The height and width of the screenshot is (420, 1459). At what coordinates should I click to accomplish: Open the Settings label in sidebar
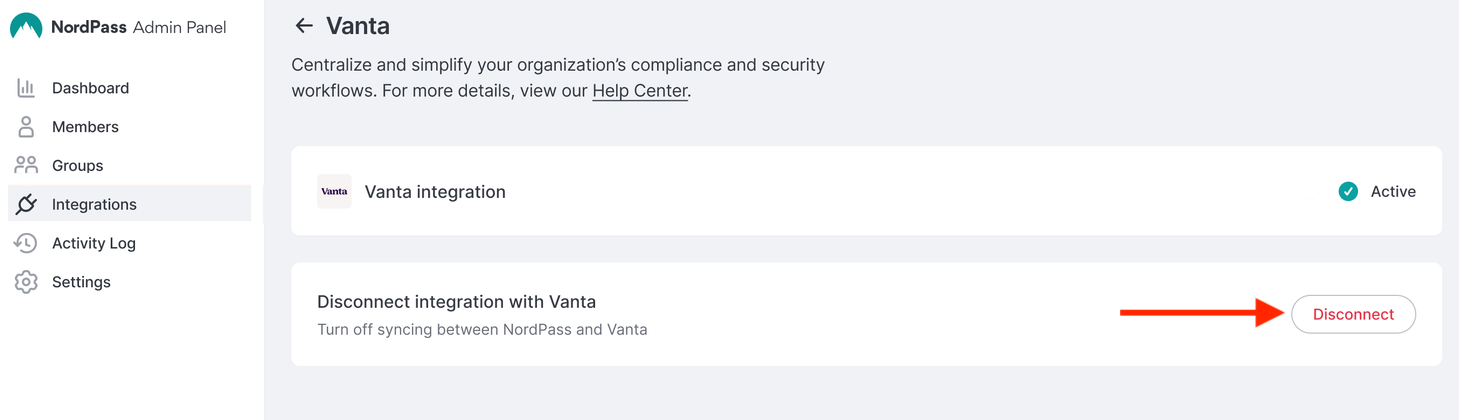pos(81,282)
